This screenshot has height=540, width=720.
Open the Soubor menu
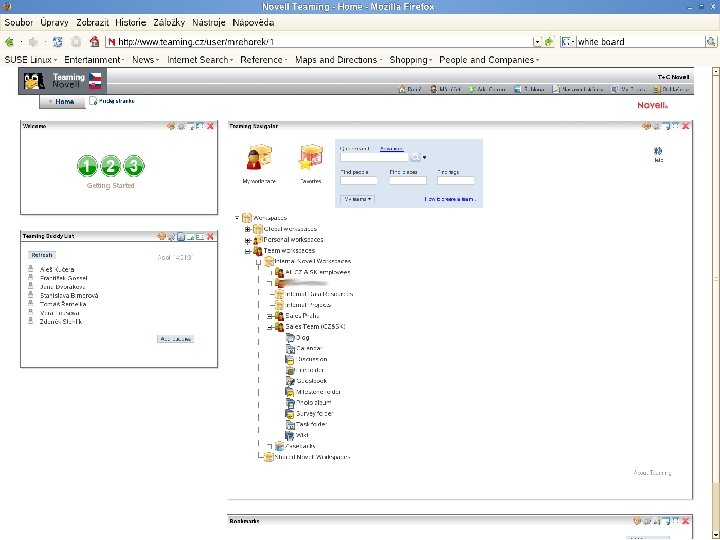click(x=18, y=22)
